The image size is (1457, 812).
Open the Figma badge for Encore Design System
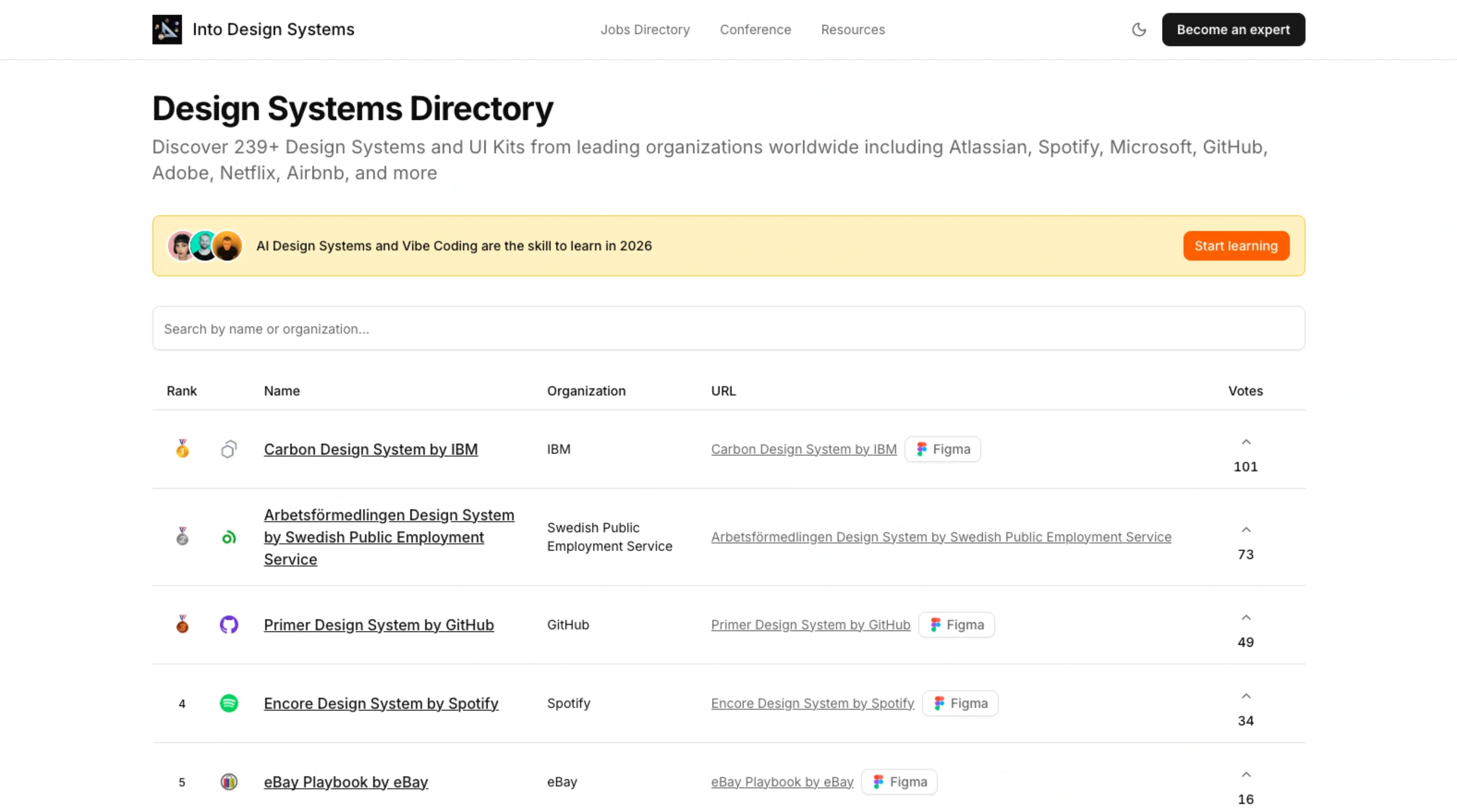(x=960, y=703)
